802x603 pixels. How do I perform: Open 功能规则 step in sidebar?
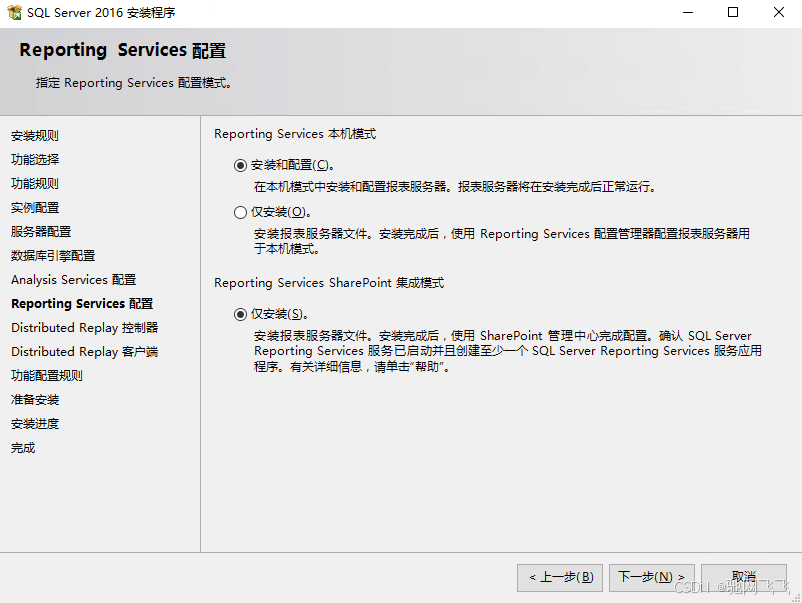point(35,184)
